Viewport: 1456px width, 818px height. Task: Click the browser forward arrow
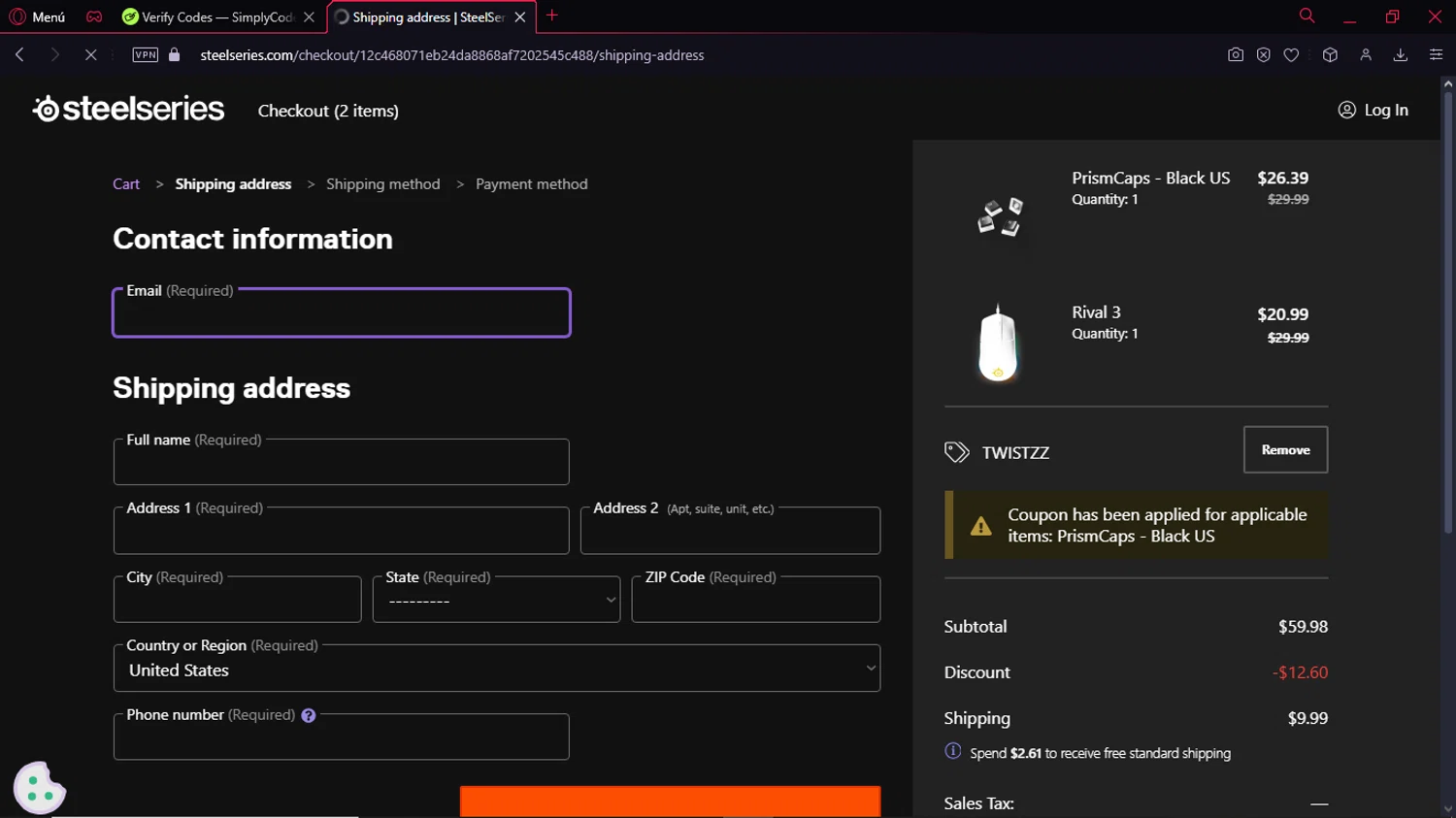55,55
